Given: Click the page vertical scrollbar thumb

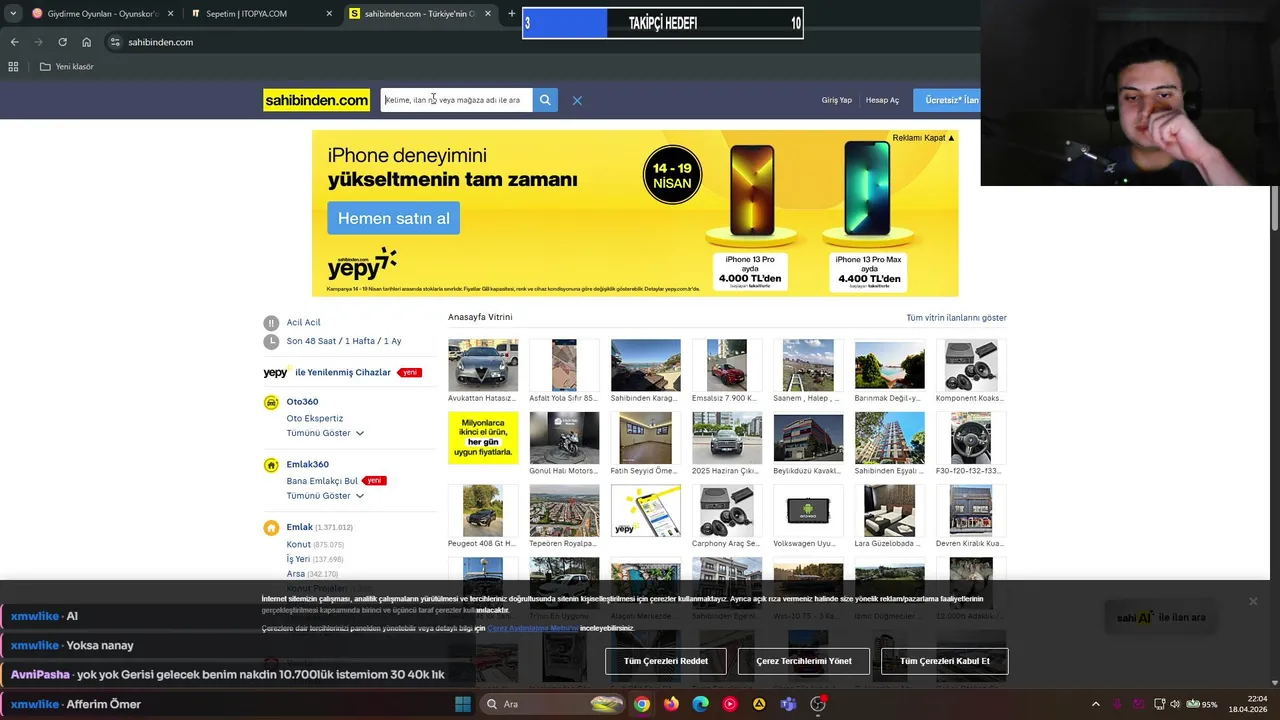Looking at the screenshot, I should (1275, 210).
